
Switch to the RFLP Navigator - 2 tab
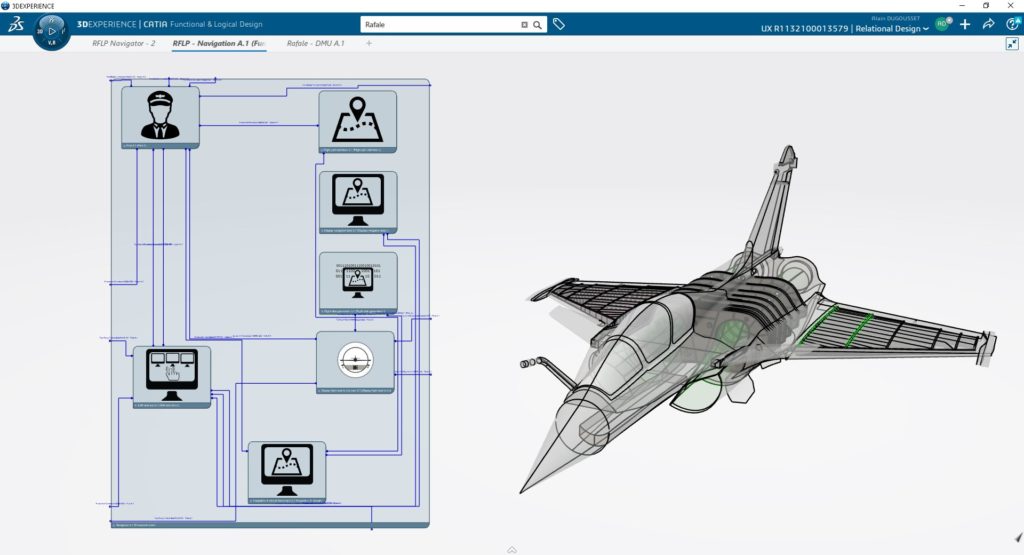123,43
